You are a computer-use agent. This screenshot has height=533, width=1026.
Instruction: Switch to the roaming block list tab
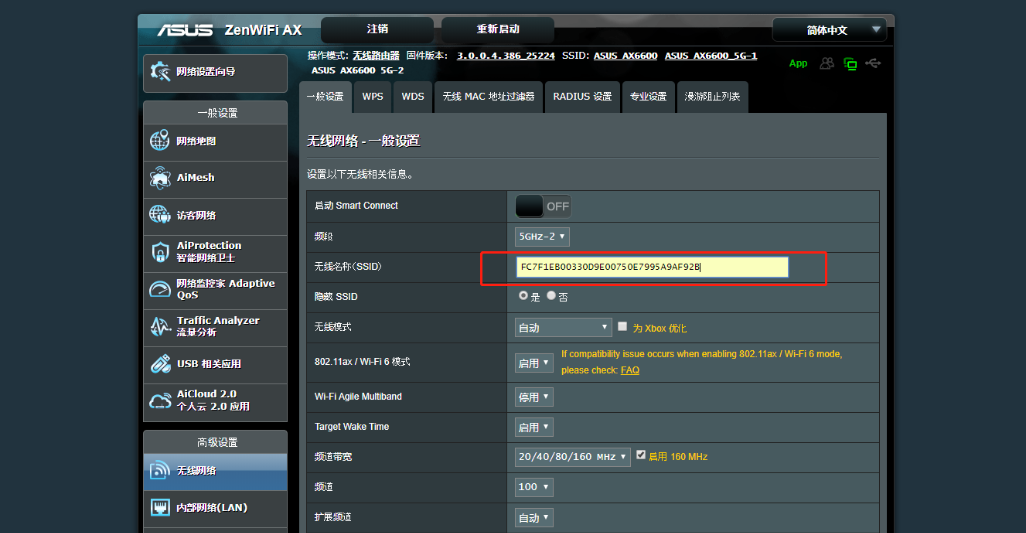(713, 97)
